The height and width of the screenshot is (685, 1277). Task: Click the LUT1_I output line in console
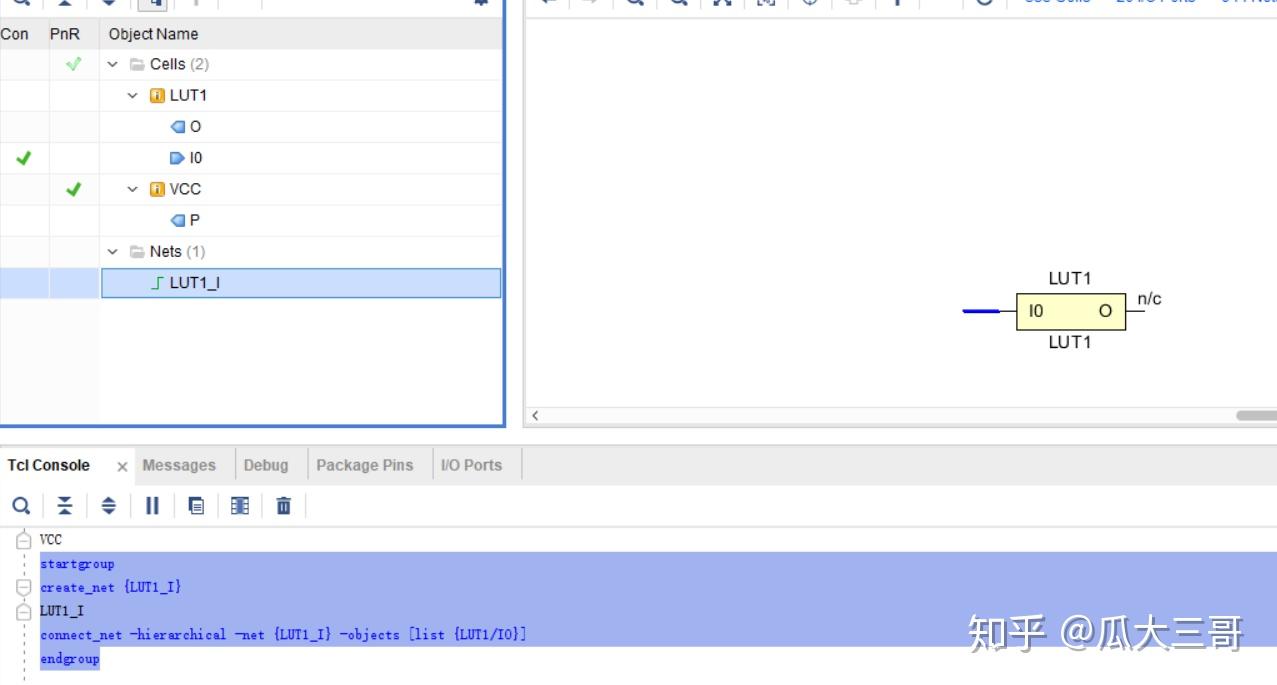coord(62,611)
